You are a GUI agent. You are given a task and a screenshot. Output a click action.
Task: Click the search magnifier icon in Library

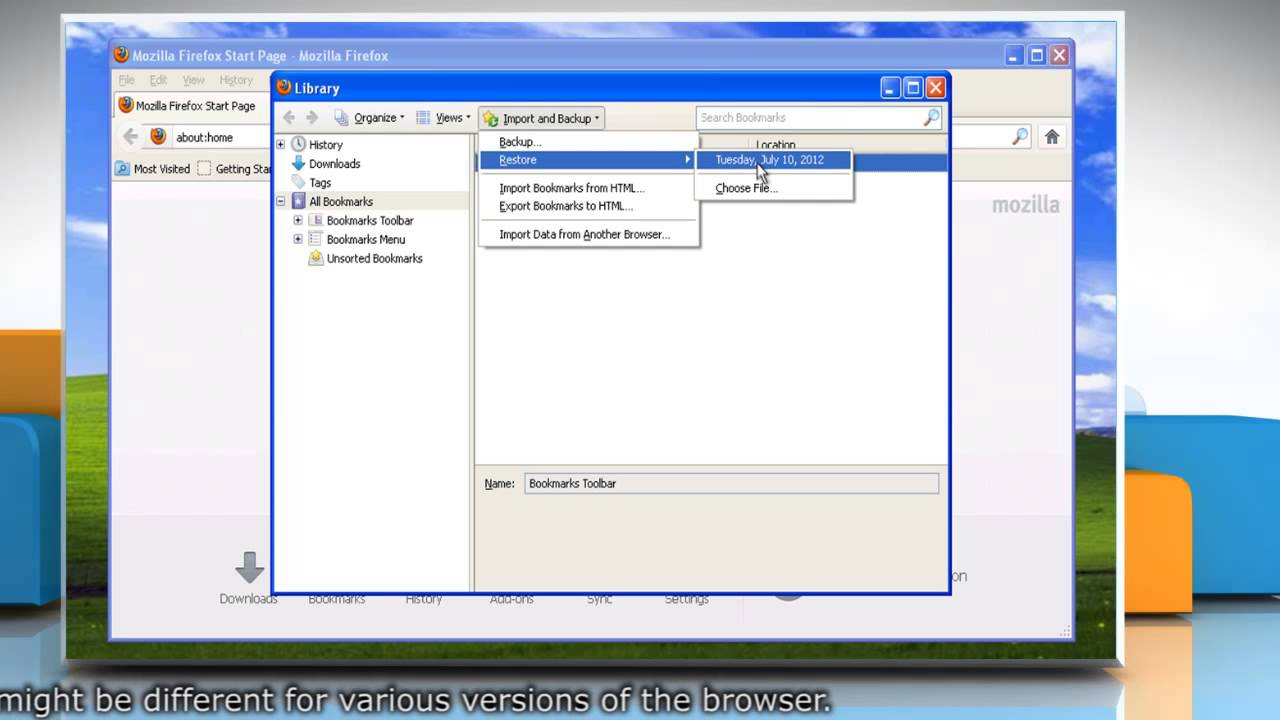tap(931, 118)
